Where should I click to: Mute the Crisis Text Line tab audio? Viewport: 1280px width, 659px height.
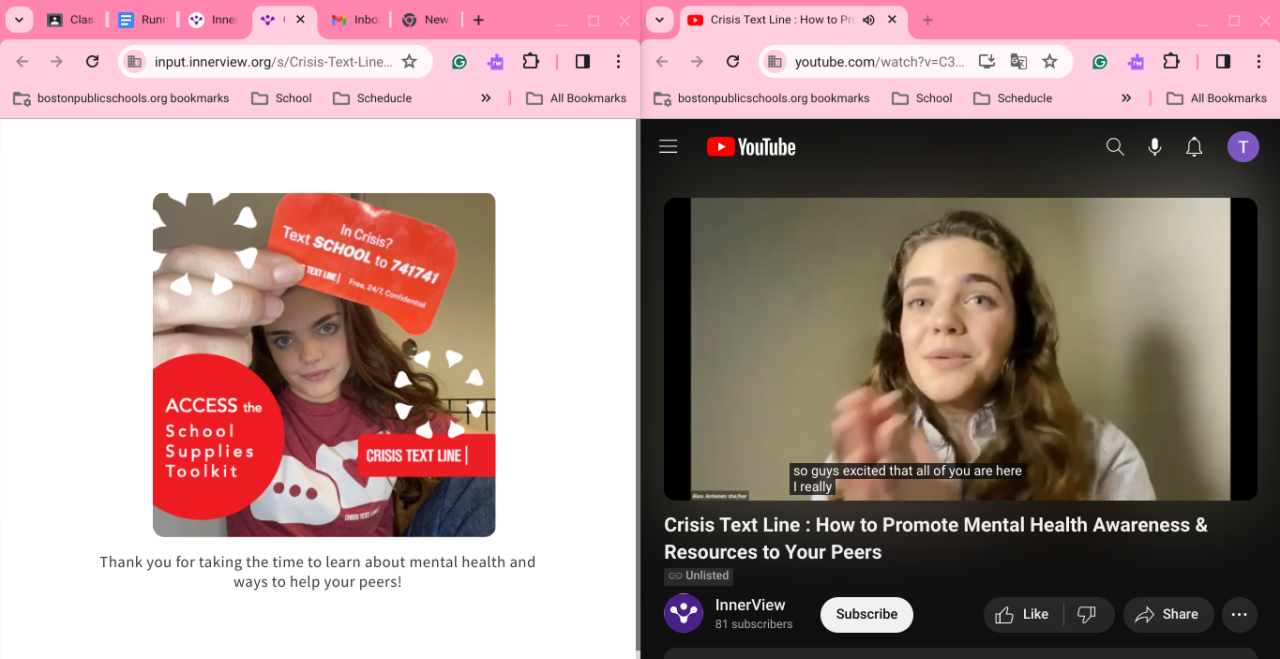click(x=868, y=20)
